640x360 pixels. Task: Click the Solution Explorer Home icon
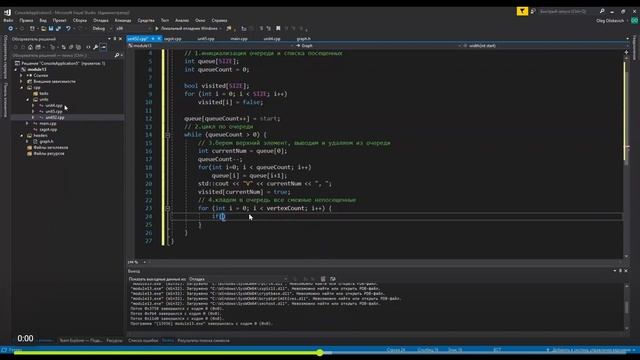coord(30,47)
